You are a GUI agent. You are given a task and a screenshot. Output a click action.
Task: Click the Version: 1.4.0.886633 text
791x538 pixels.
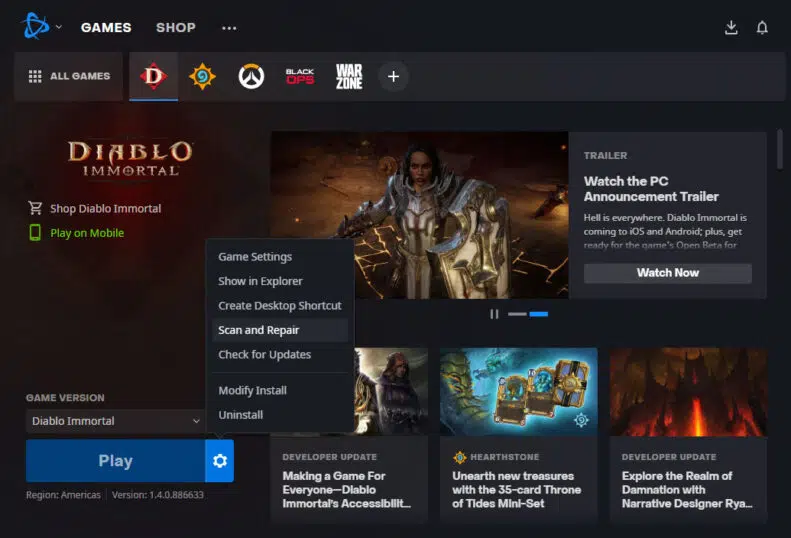pyautogui.click(x=158, y=495)
